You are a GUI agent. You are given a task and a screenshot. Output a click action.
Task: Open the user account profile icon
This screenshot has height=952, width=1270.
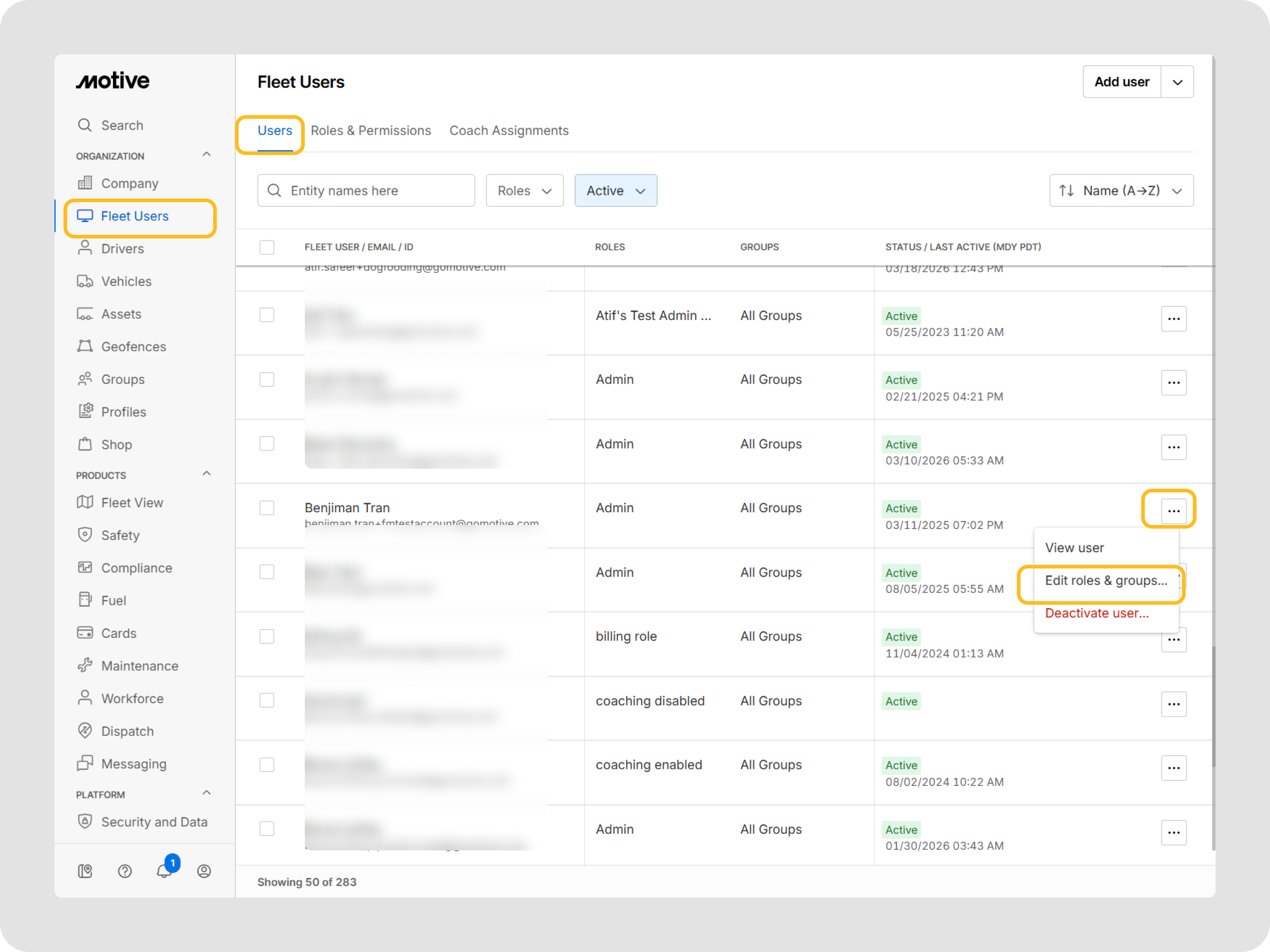point(204,870)
